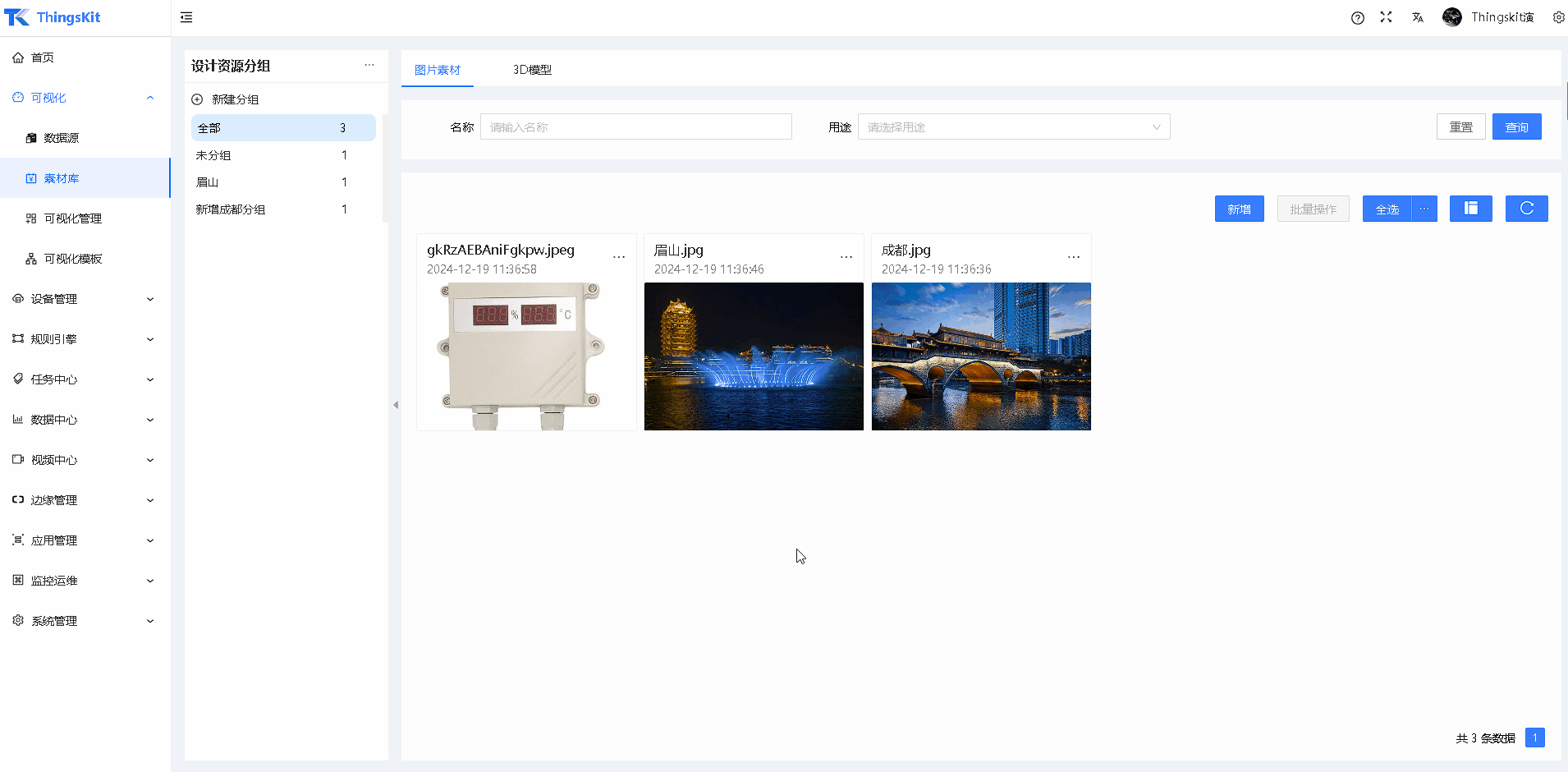Open the settings gear in the top bar
Viewport: 1568px width, 772px height.
pos(1558,17)
